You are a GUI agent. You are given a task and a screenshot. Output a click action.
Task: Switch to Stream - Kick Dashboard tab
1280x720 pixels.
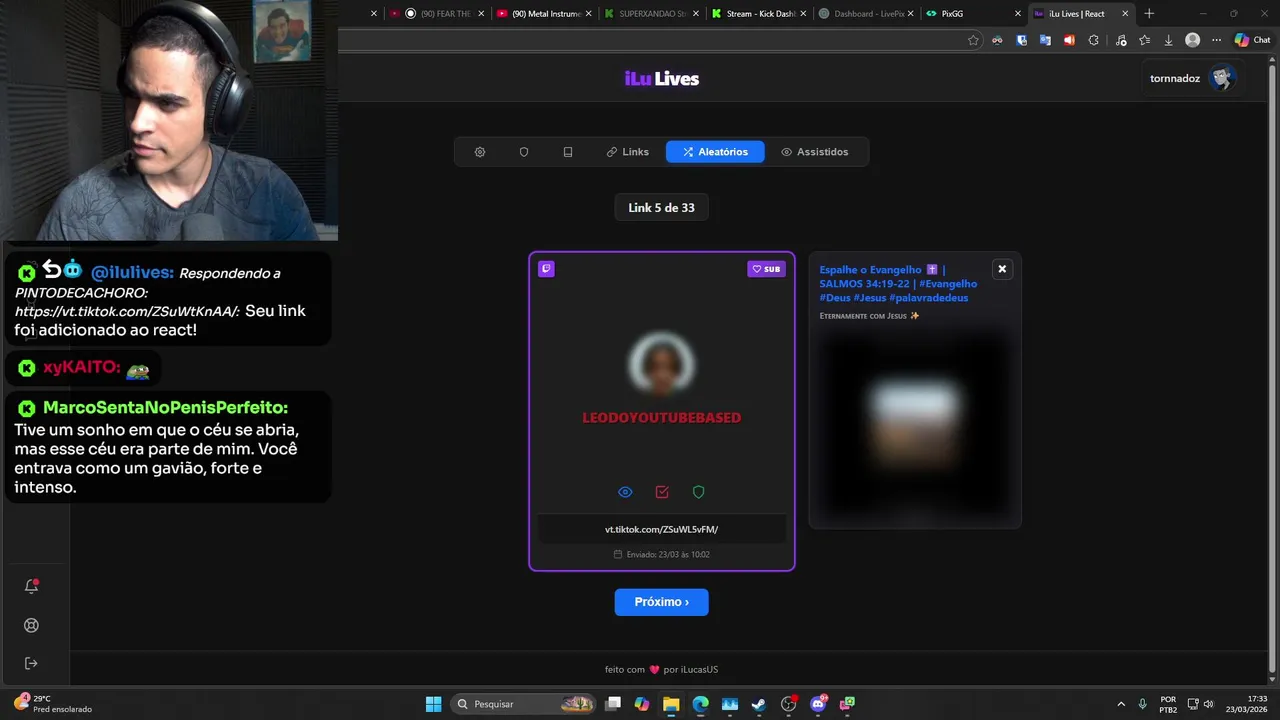click(758, 13)
